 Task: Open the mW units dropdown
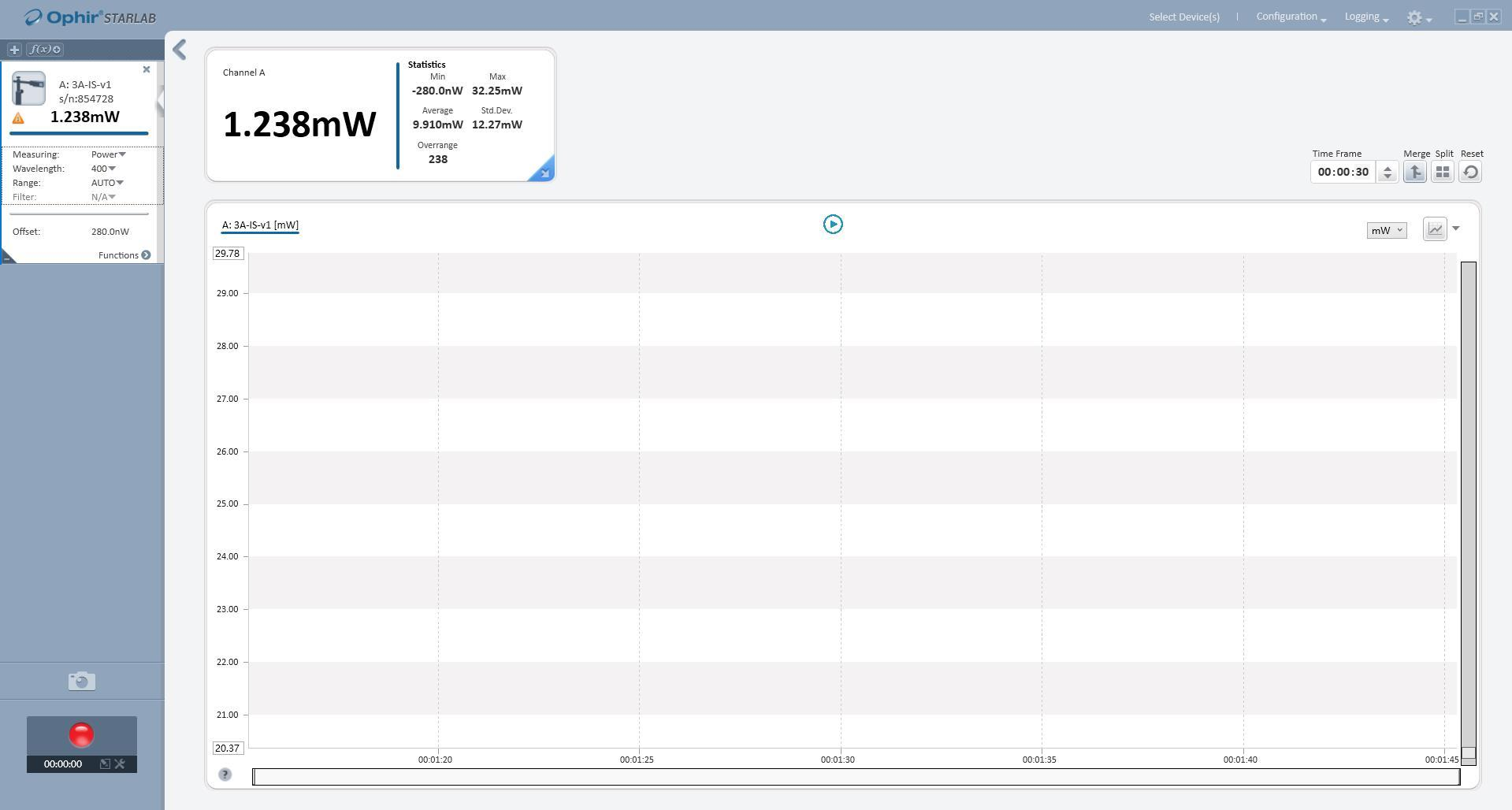1386,230
